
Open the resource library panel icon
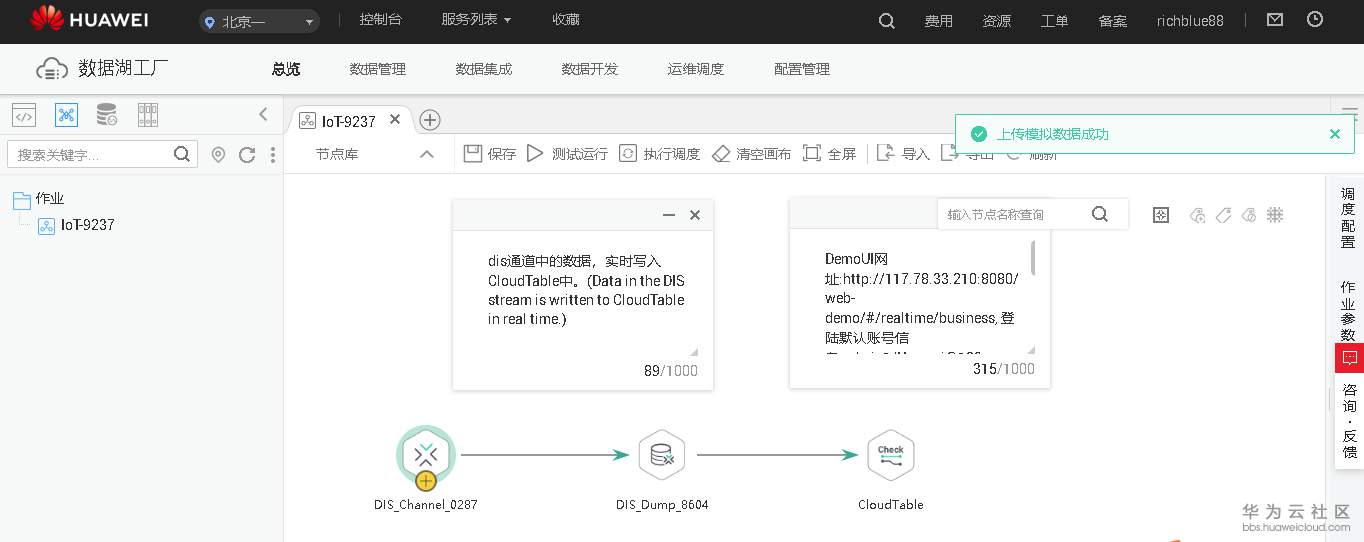[148, 115]
